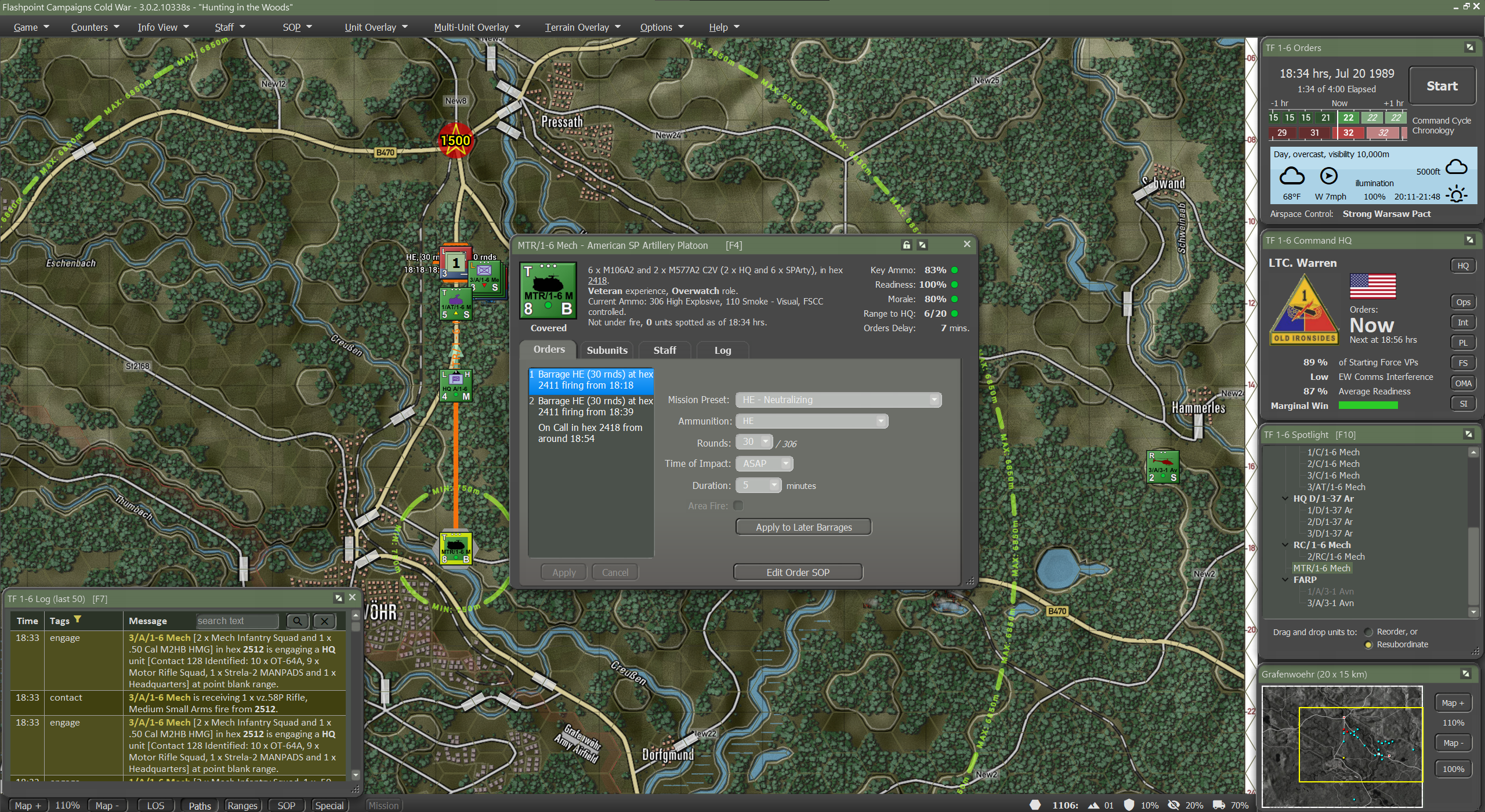Click the Start turn button

click(x=1441, y=86)
